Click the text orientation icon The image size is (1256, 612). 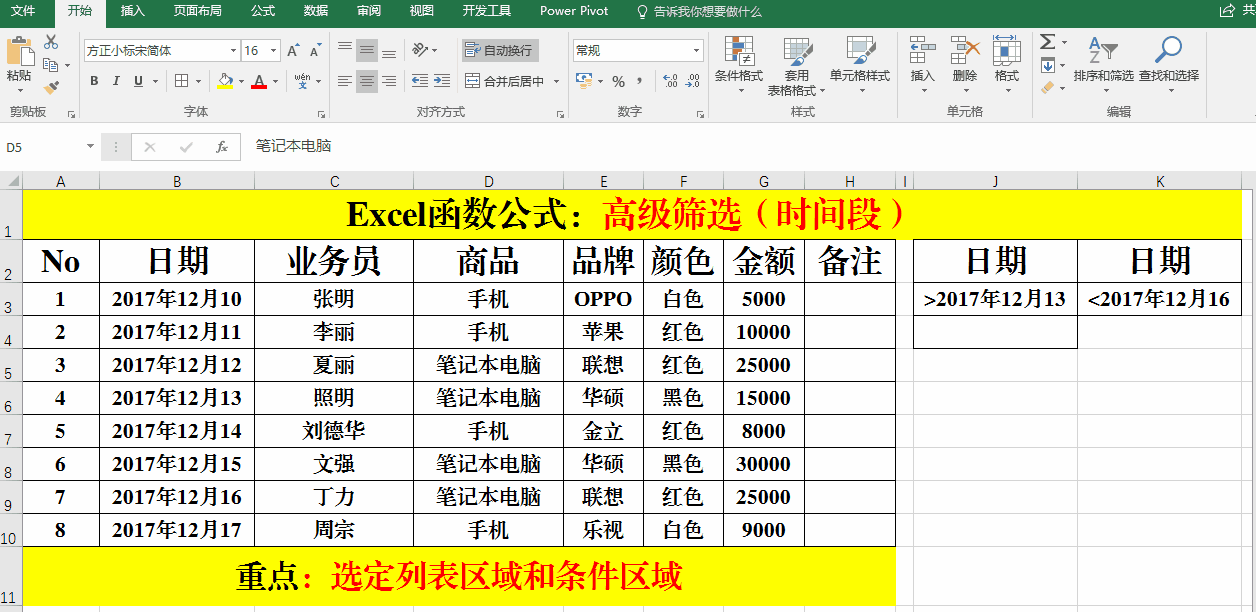[x=421, y=50]
